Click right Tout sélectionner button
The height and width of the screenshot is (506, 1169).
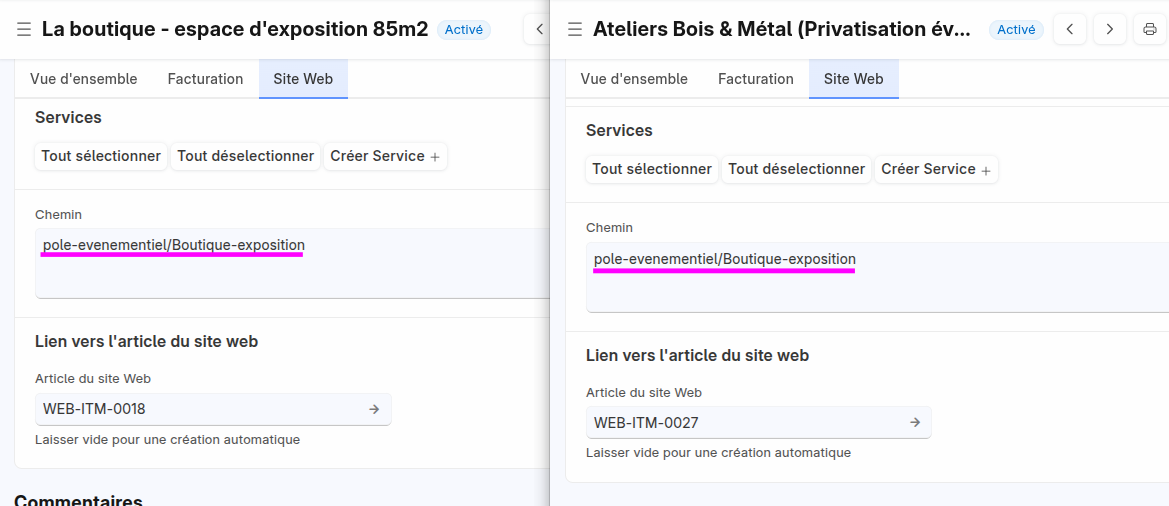coord(652,169)
